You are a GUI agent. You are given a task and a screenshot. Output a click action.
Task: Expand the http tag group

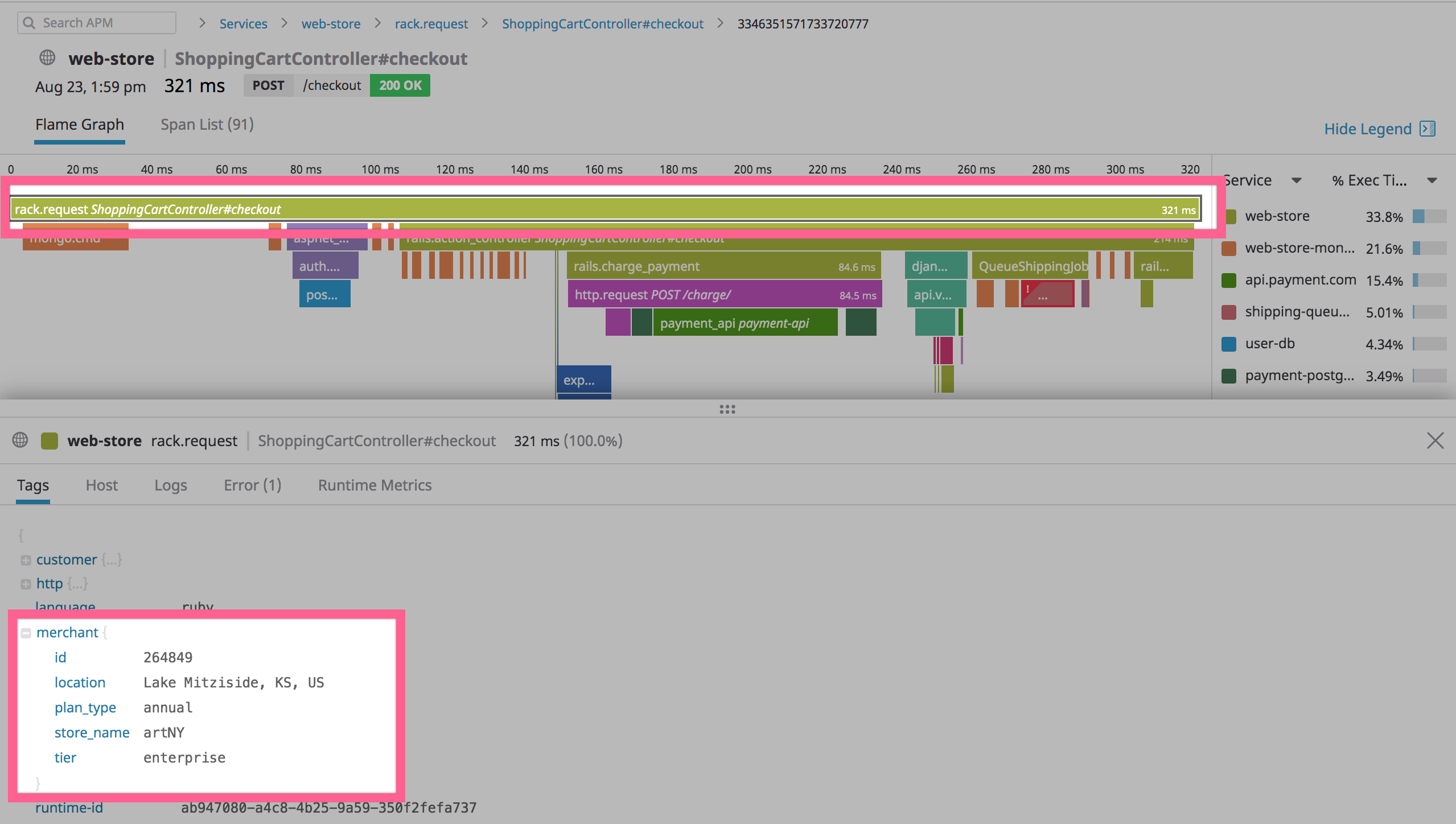point(26,584)
